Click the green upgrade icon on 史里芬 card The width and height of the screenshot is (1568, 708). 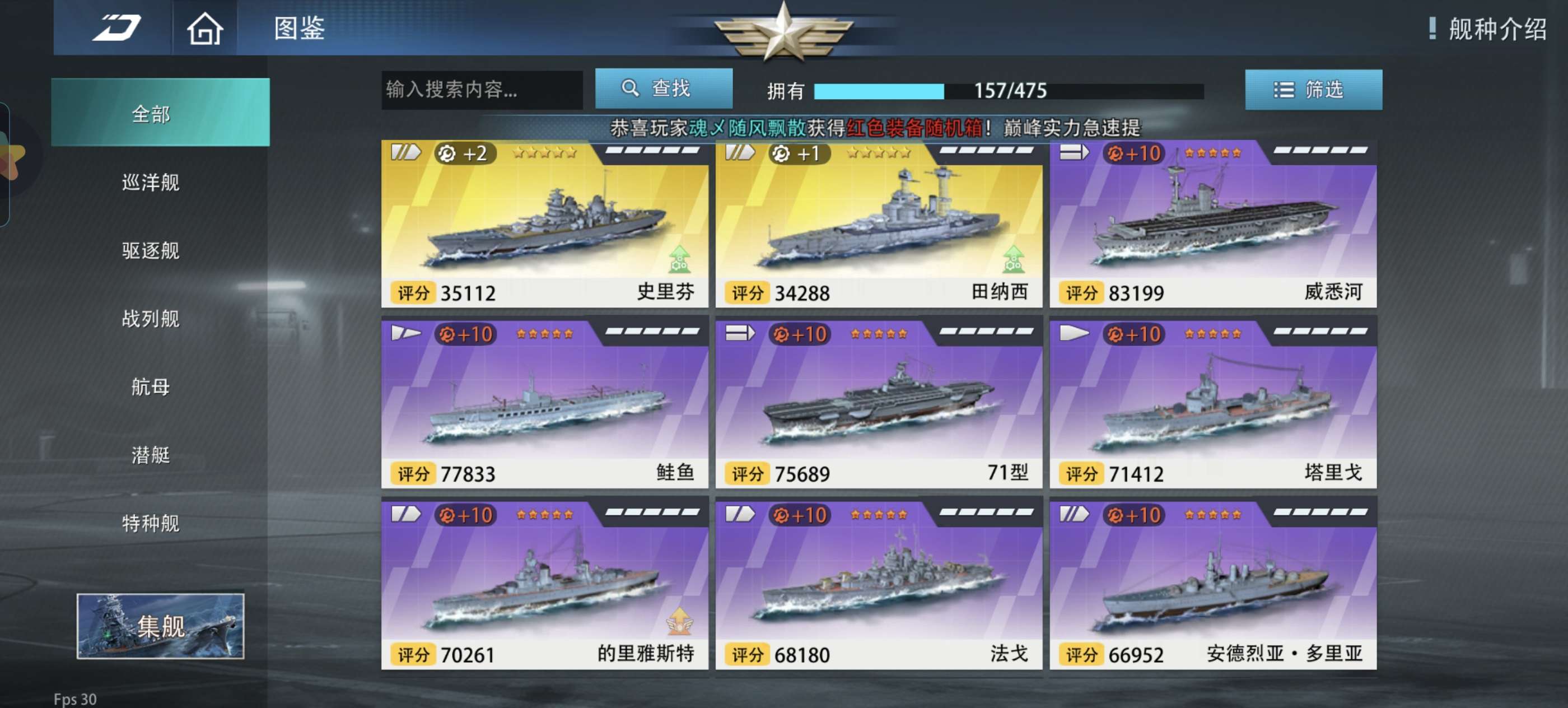coord(679,259)
